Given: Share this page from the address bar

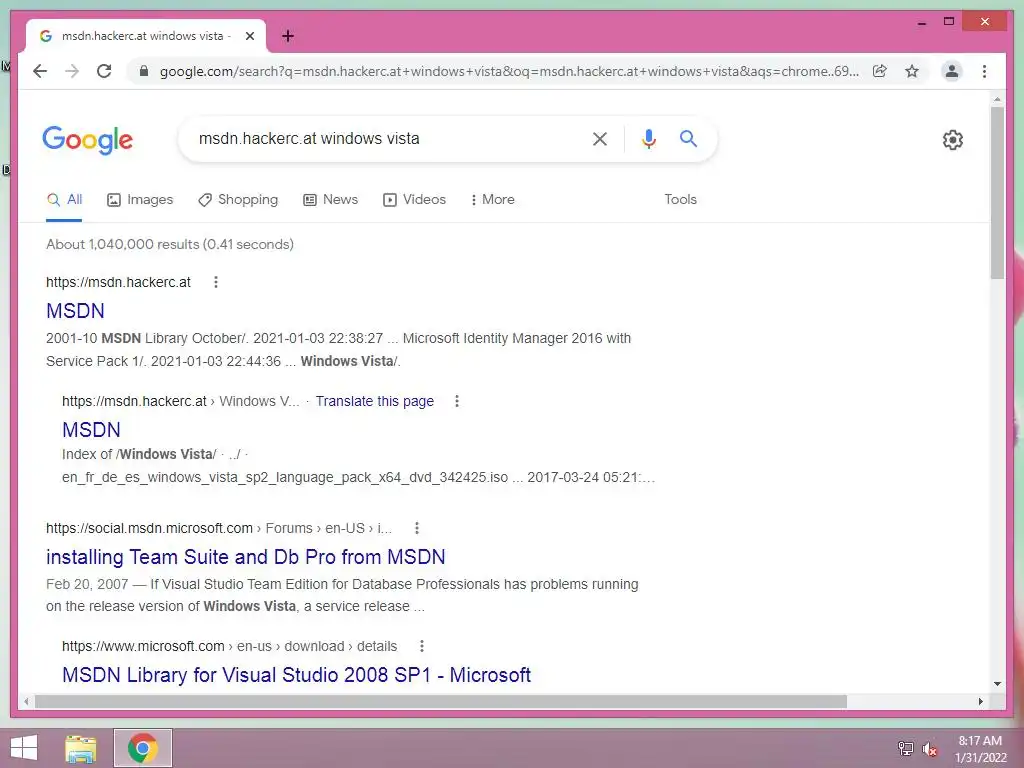Looking at the screenshot, I should point(880,71).
